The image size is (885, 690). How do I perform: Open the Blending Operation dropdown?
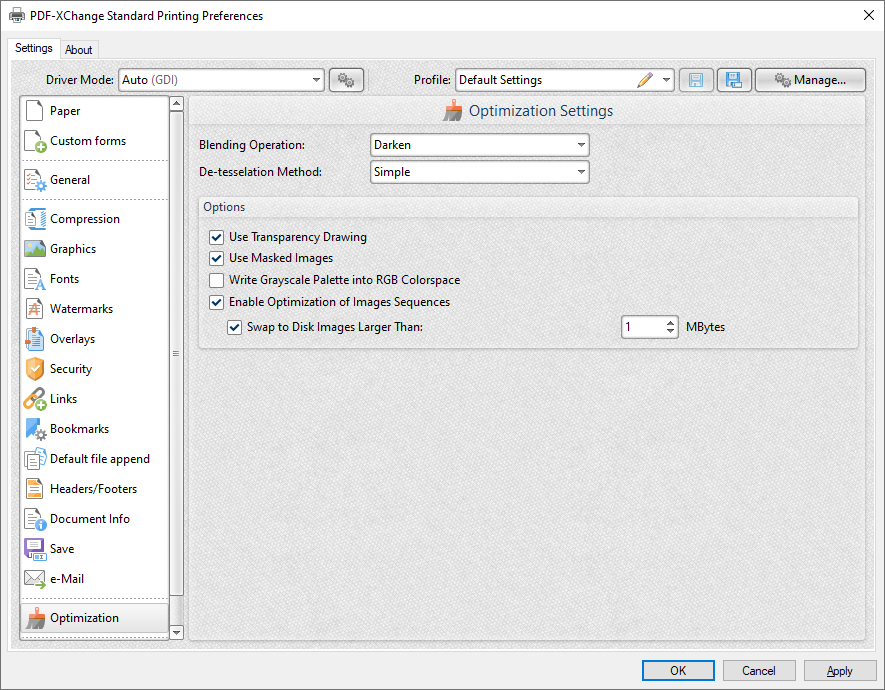580,144
